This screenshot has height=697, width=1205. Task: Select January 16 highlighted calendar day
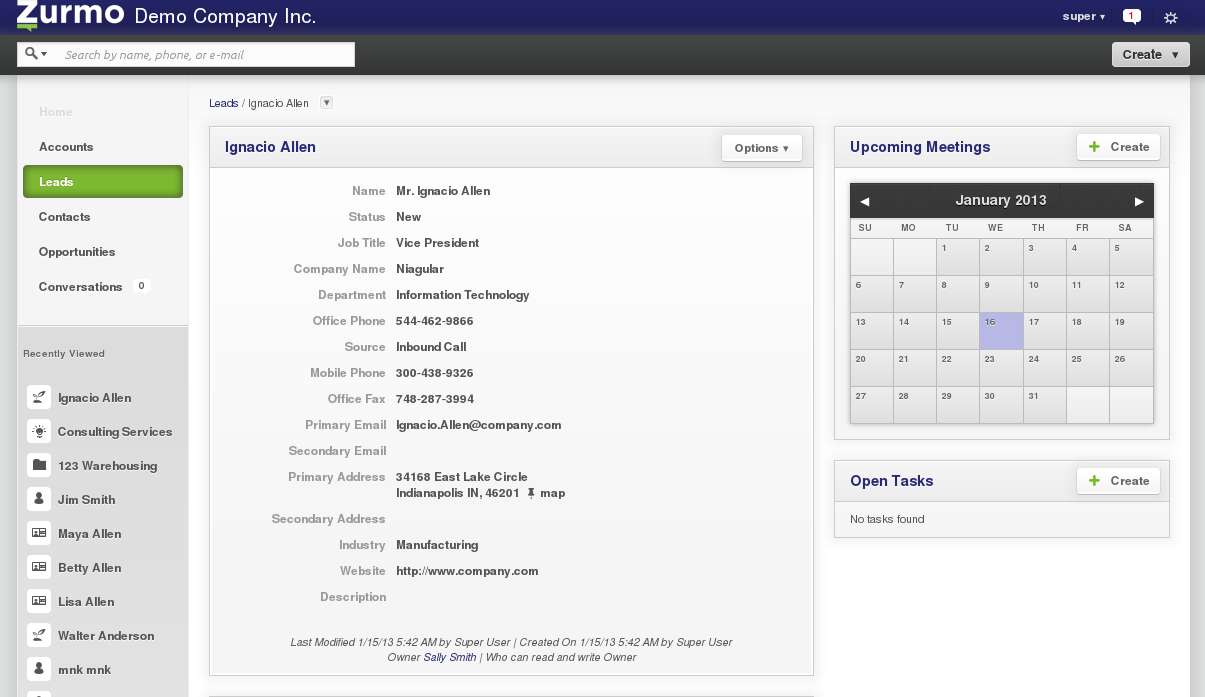coord(1001,331)
